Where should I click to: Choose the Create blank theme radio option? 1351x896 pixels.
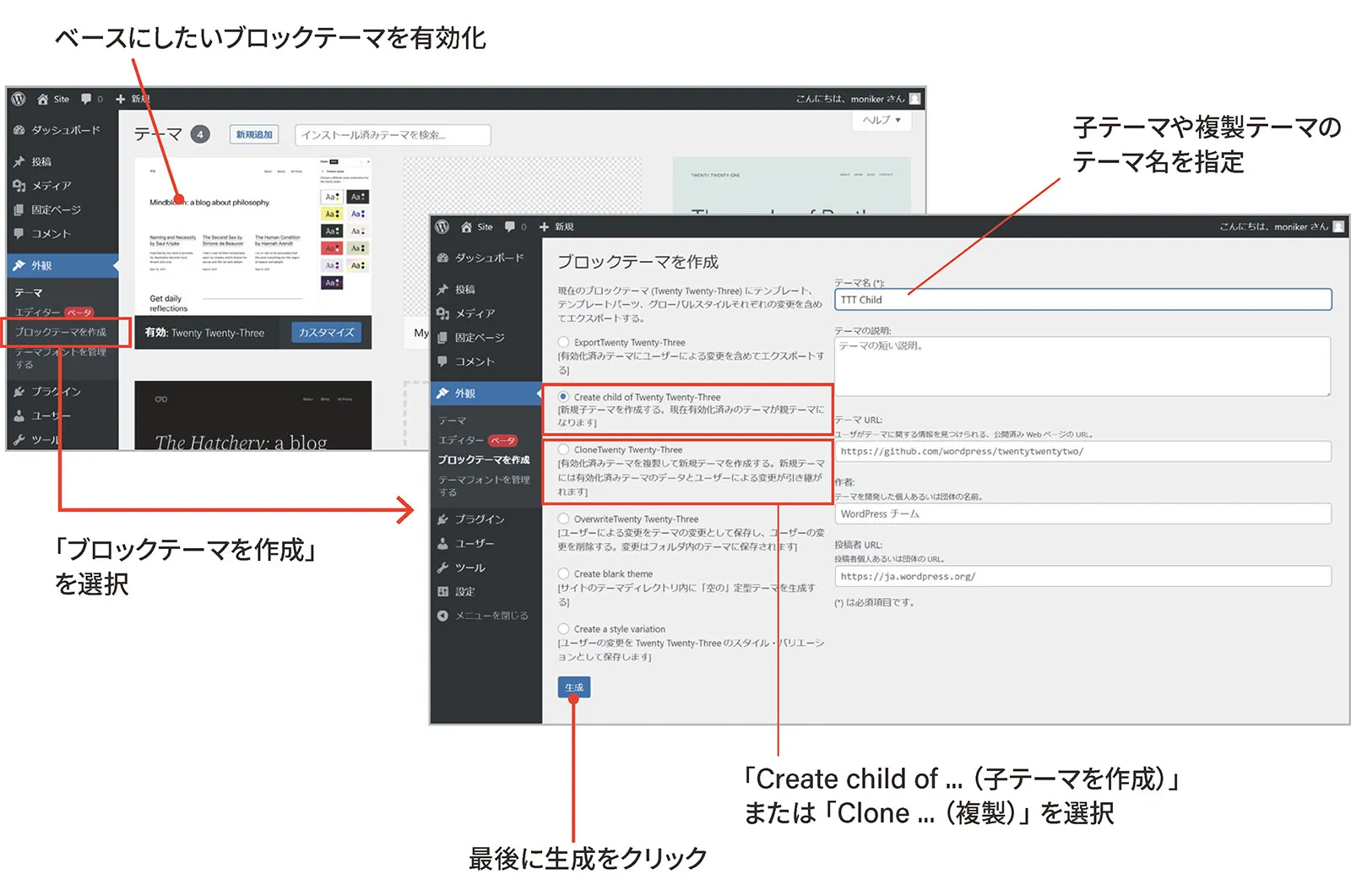tap(563, 573)
